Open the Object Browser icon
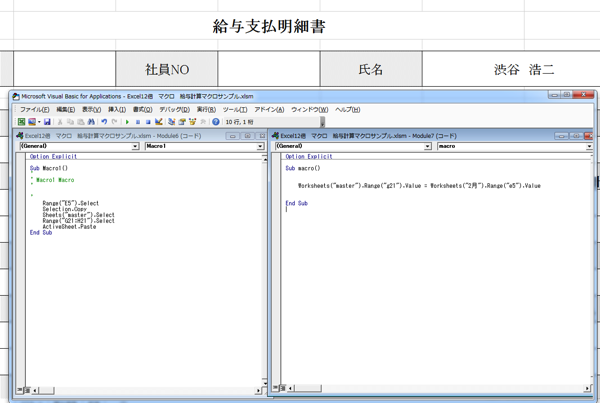600x403 pixels. coord(192,122)
